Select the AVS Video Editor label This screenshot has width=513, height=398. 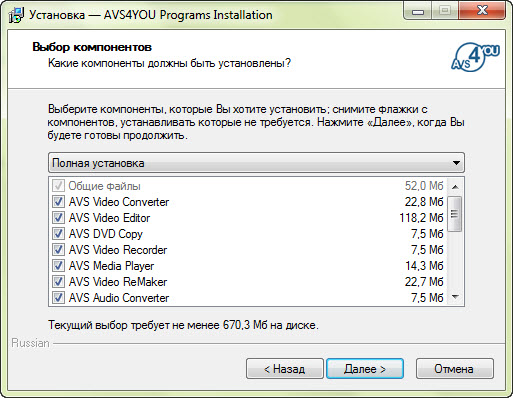tap(109, 218)
